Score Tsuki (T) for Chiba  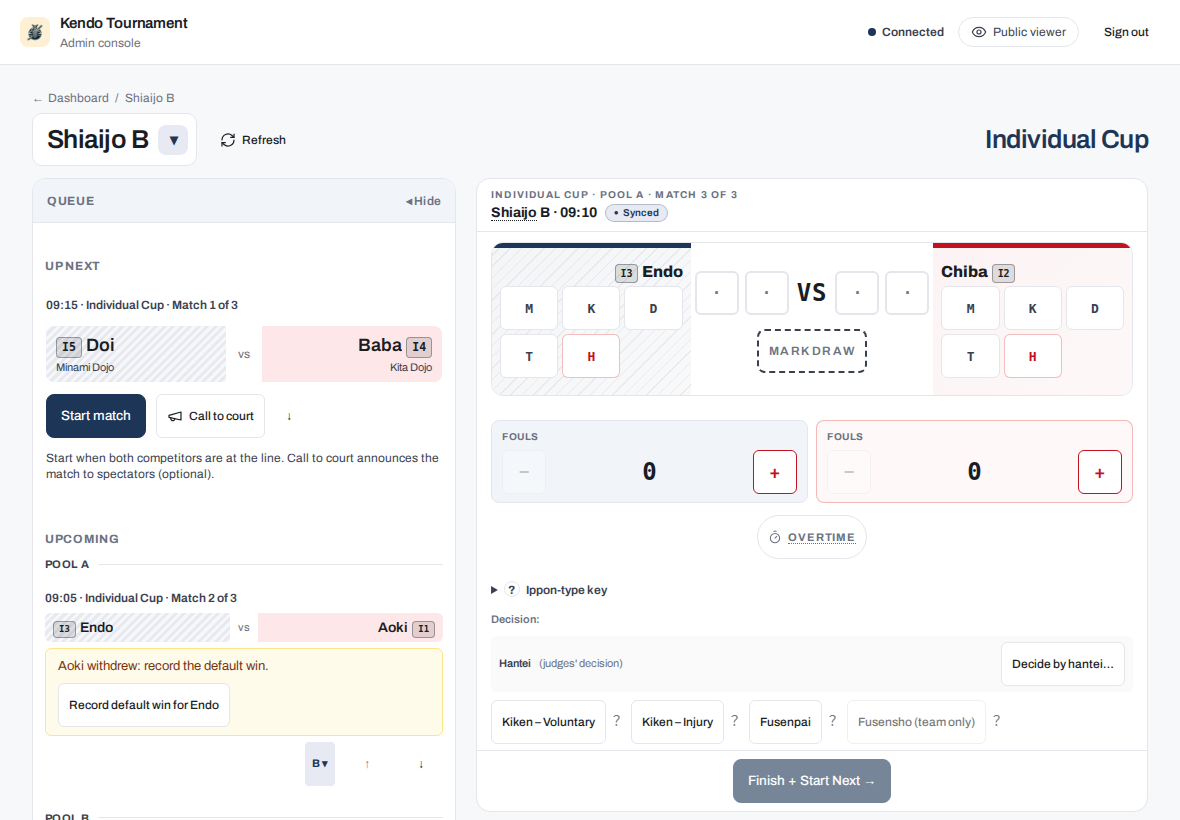tap(971, 356)
